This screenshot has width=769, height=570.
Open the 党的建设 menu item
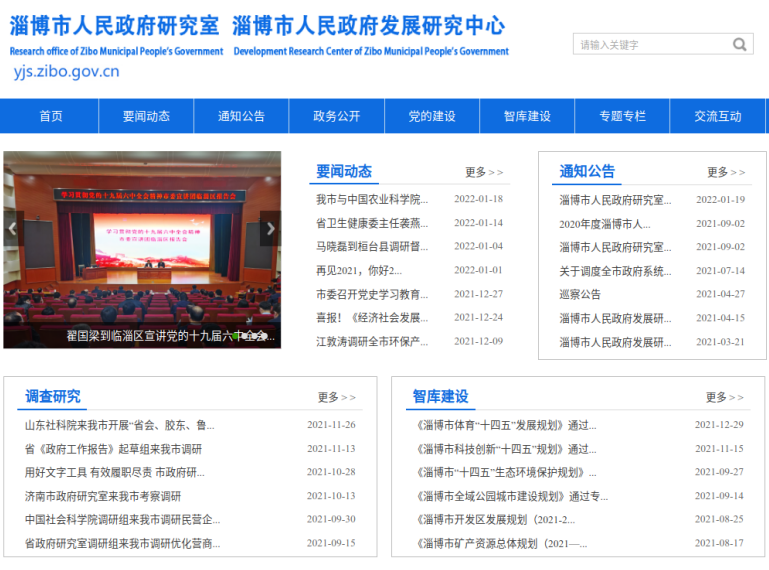coord(431,116)
